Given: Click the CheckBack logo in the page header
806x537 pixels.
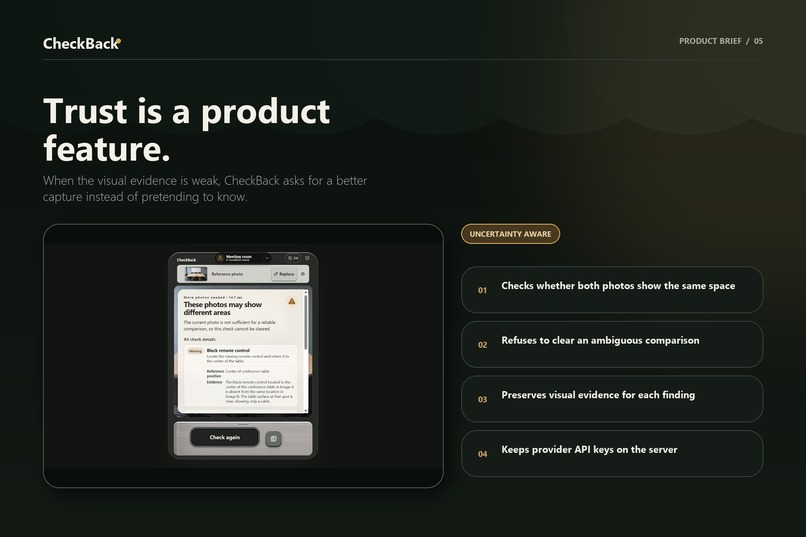Looking at the screenshot, I should point(82,44).
